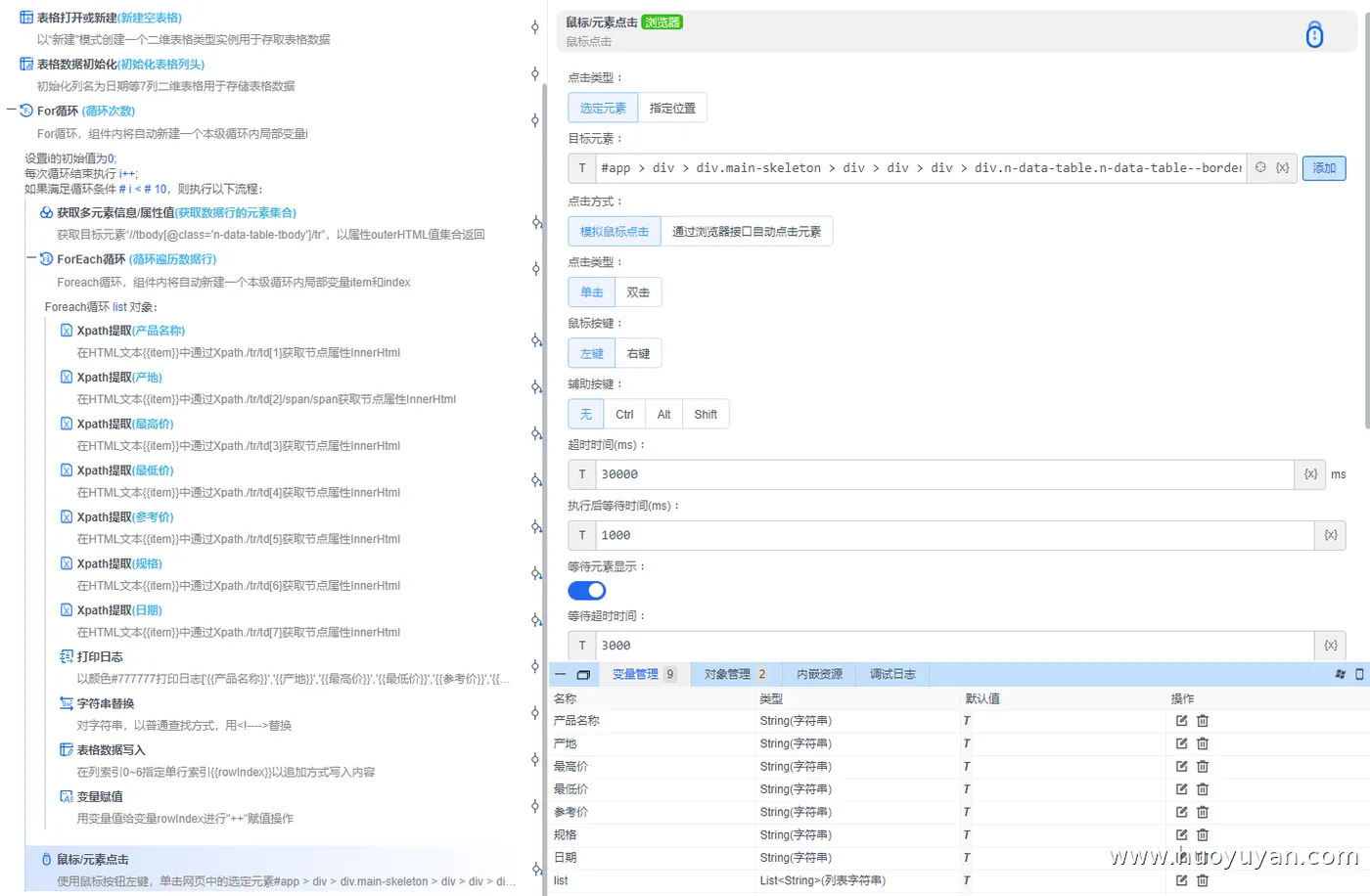Select Ctrl modifier key

pos(624,414)
